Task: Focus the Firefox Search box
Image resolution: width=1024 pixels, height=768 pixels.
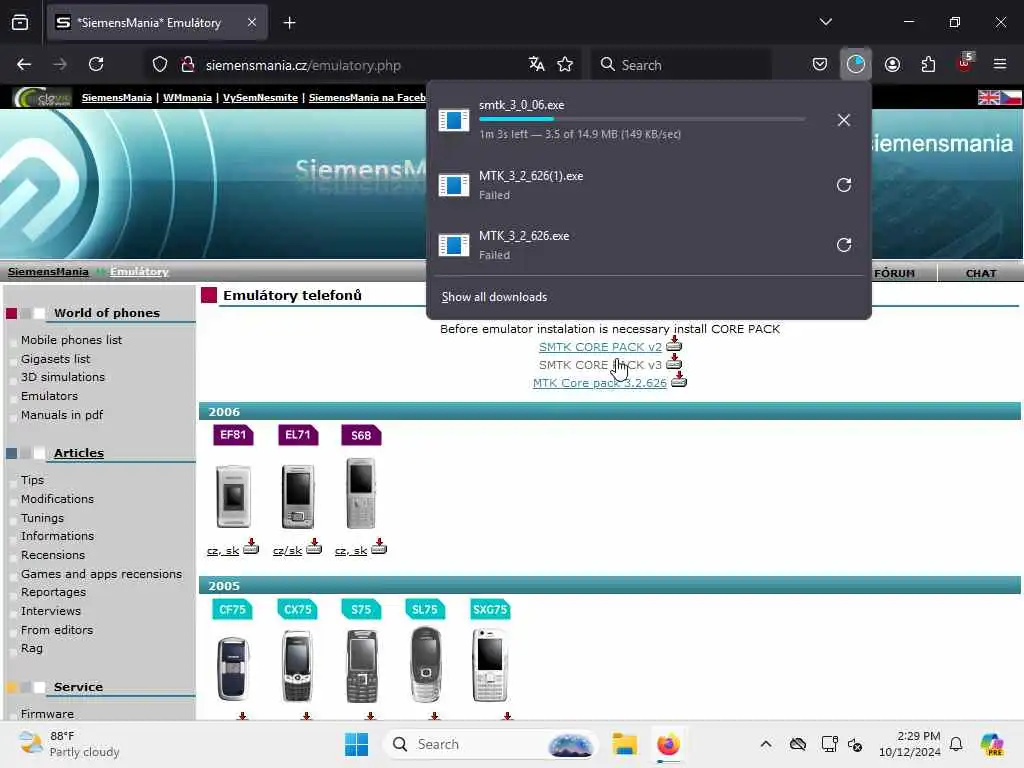Action: (682, 65)
